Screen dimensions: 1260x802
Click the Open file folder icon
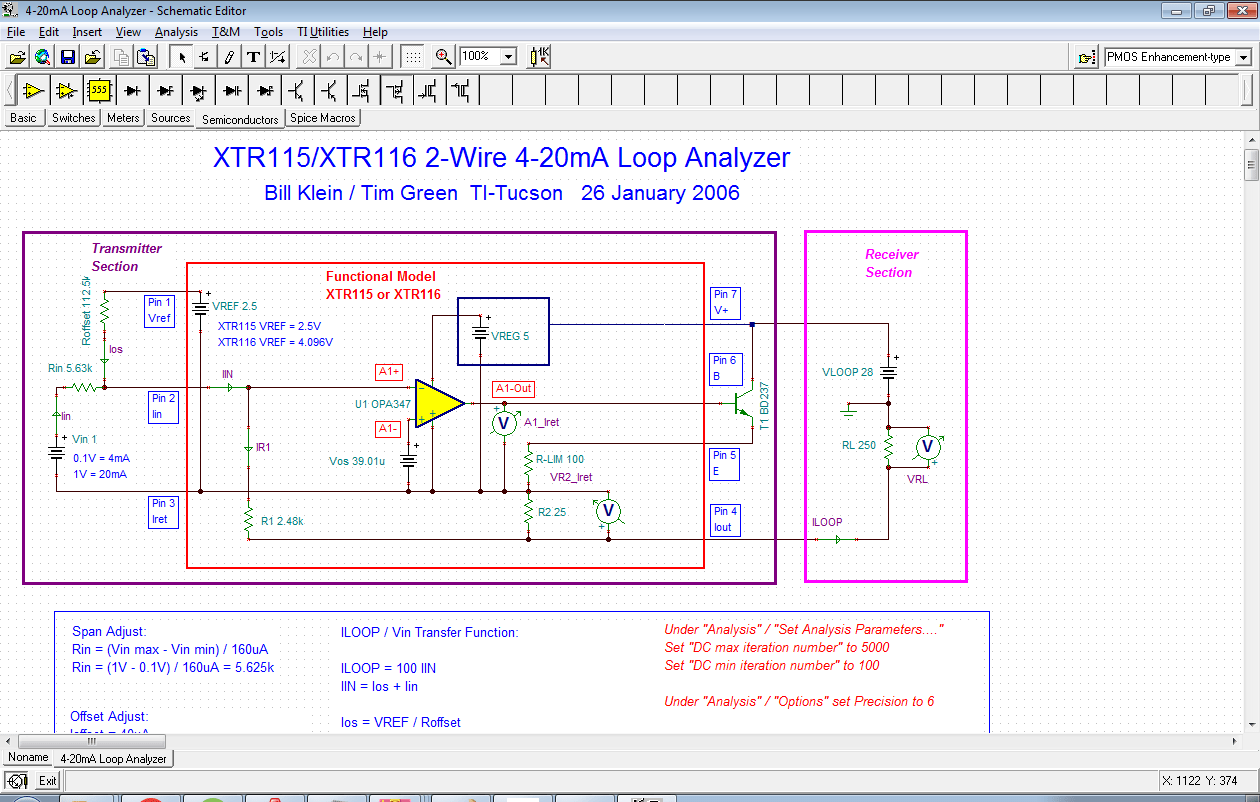tap(17, 57)
